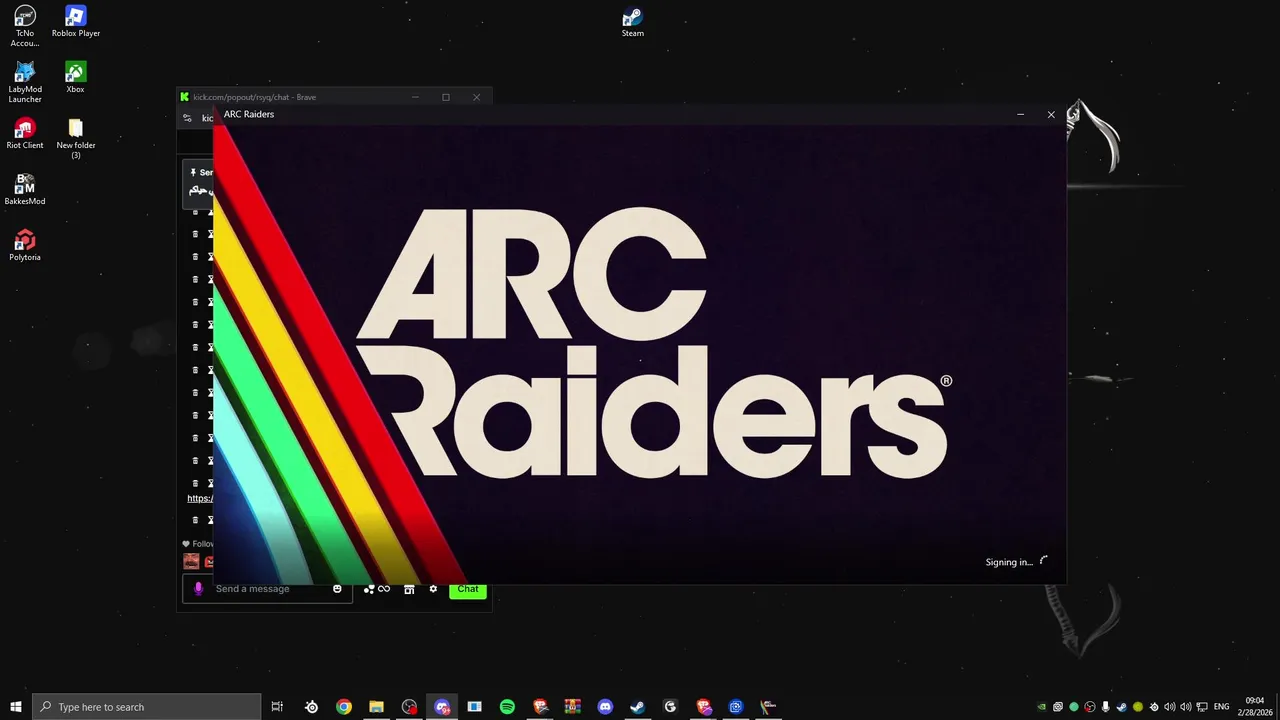Open File Explorer from the taskbar
This screenshot has width=1280, height=720.
pos(377,707)
